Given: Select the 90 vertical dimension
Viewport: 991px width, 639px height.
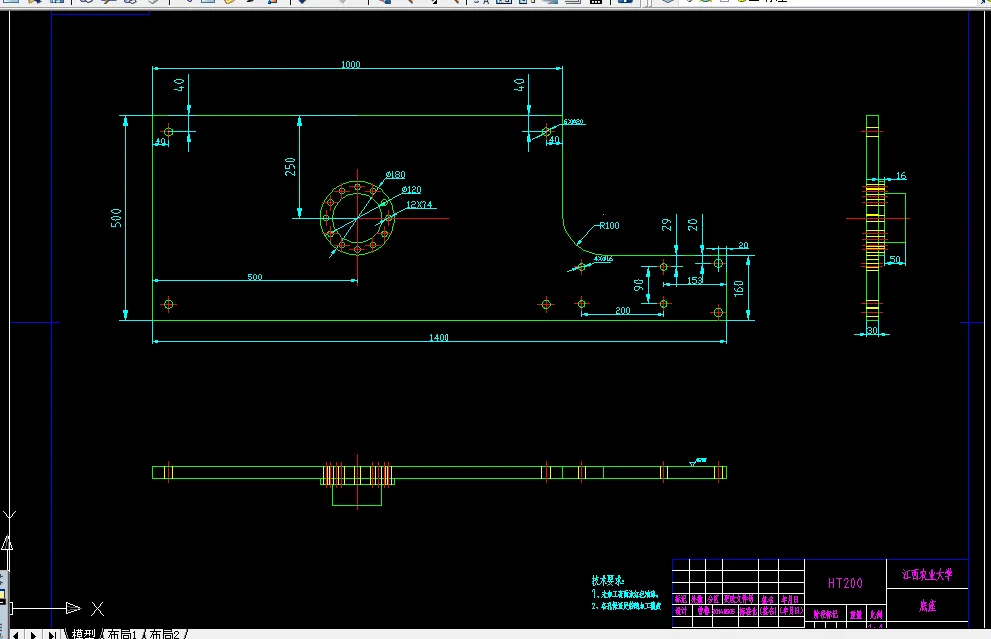Looking at the screenshot, I should pyautogui.click(x=639, y=285).
